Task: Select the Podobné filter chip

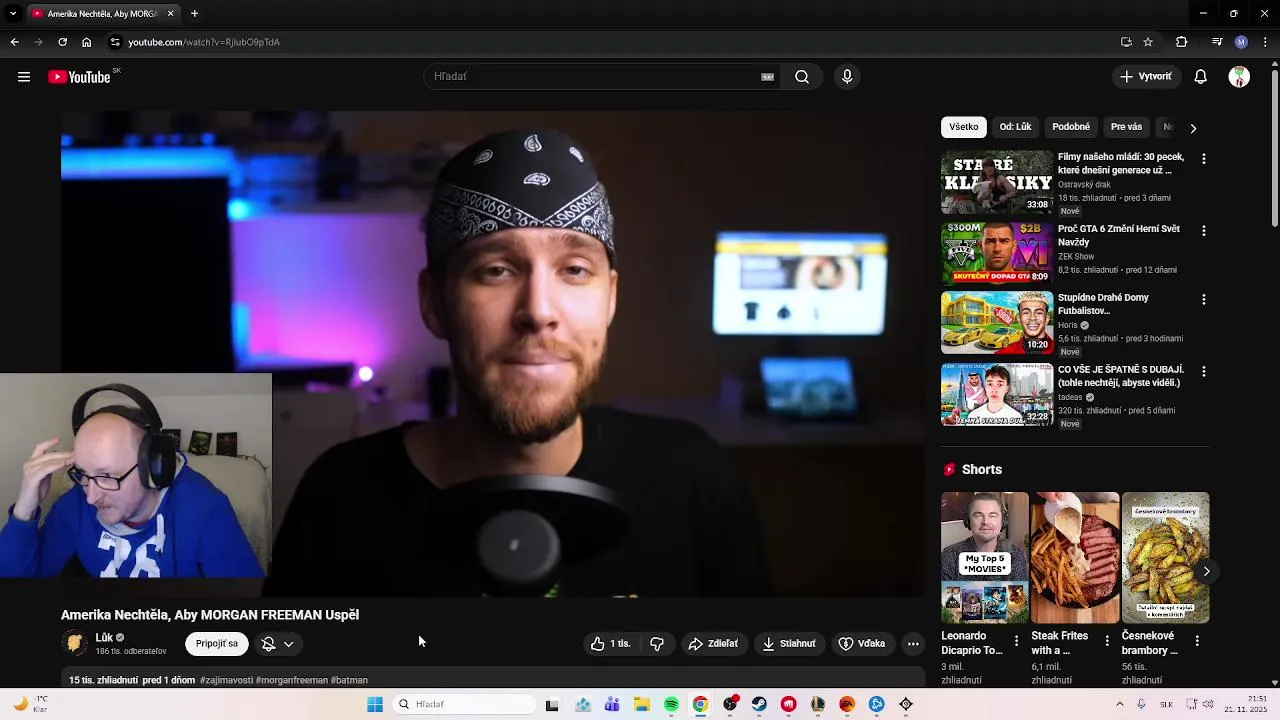Action: point(1071,127)
